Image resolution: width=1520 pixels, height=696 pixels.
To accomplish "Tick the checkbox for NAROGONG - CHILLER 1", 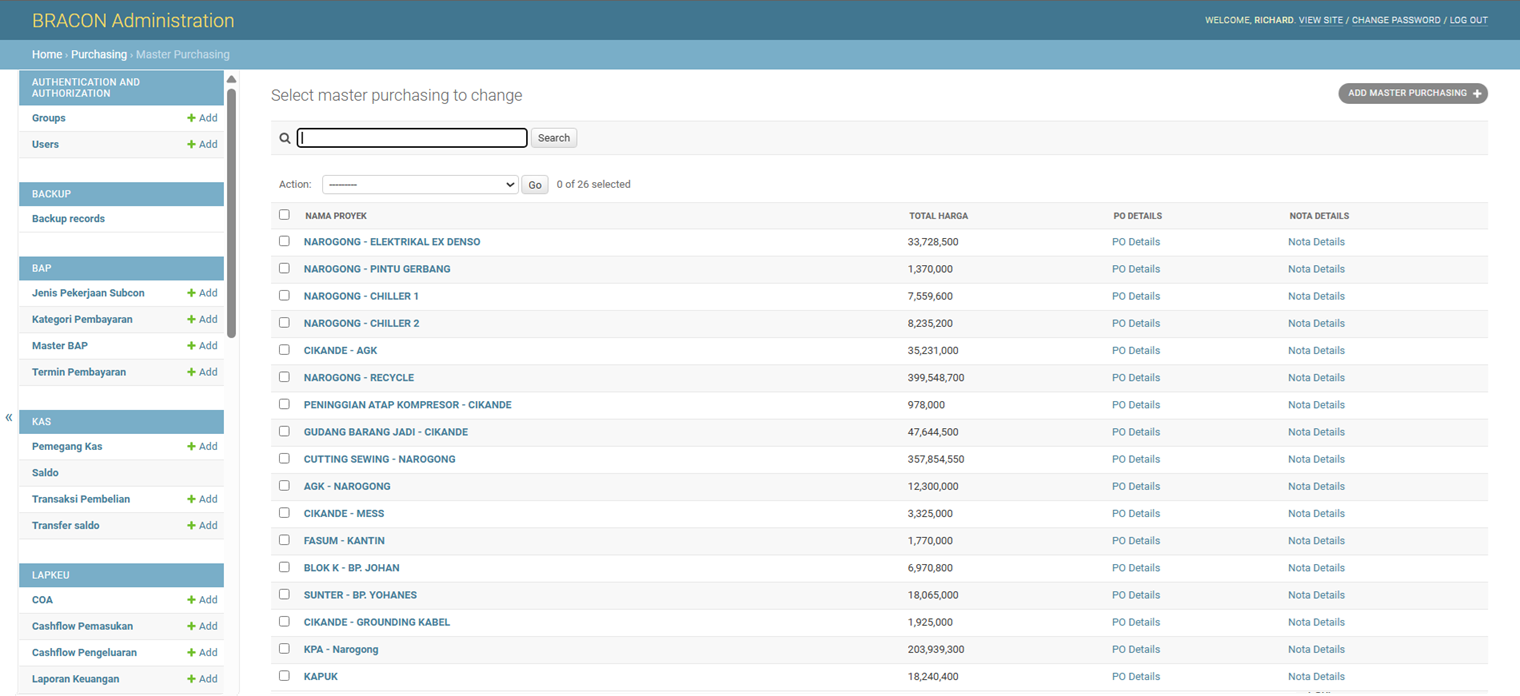I will coord(284,296).
